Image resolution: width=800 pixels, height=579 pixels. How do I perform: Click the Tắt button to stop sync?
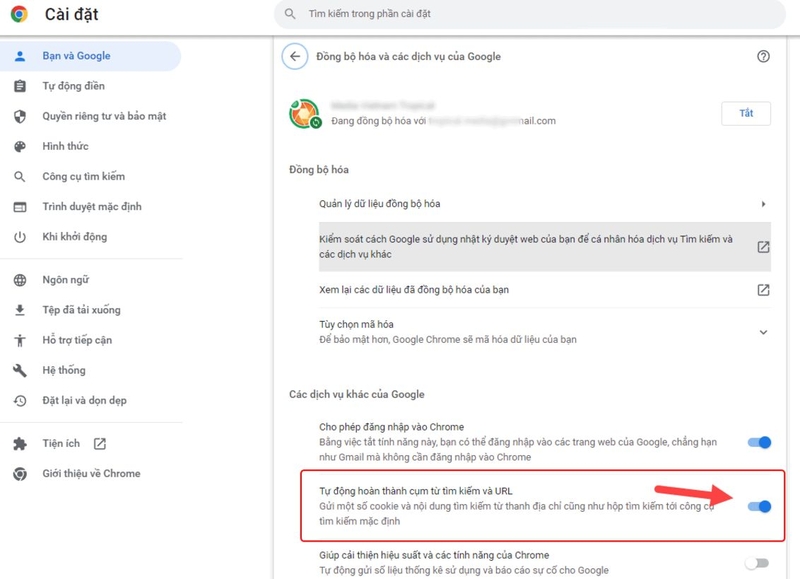pos(745,113)
